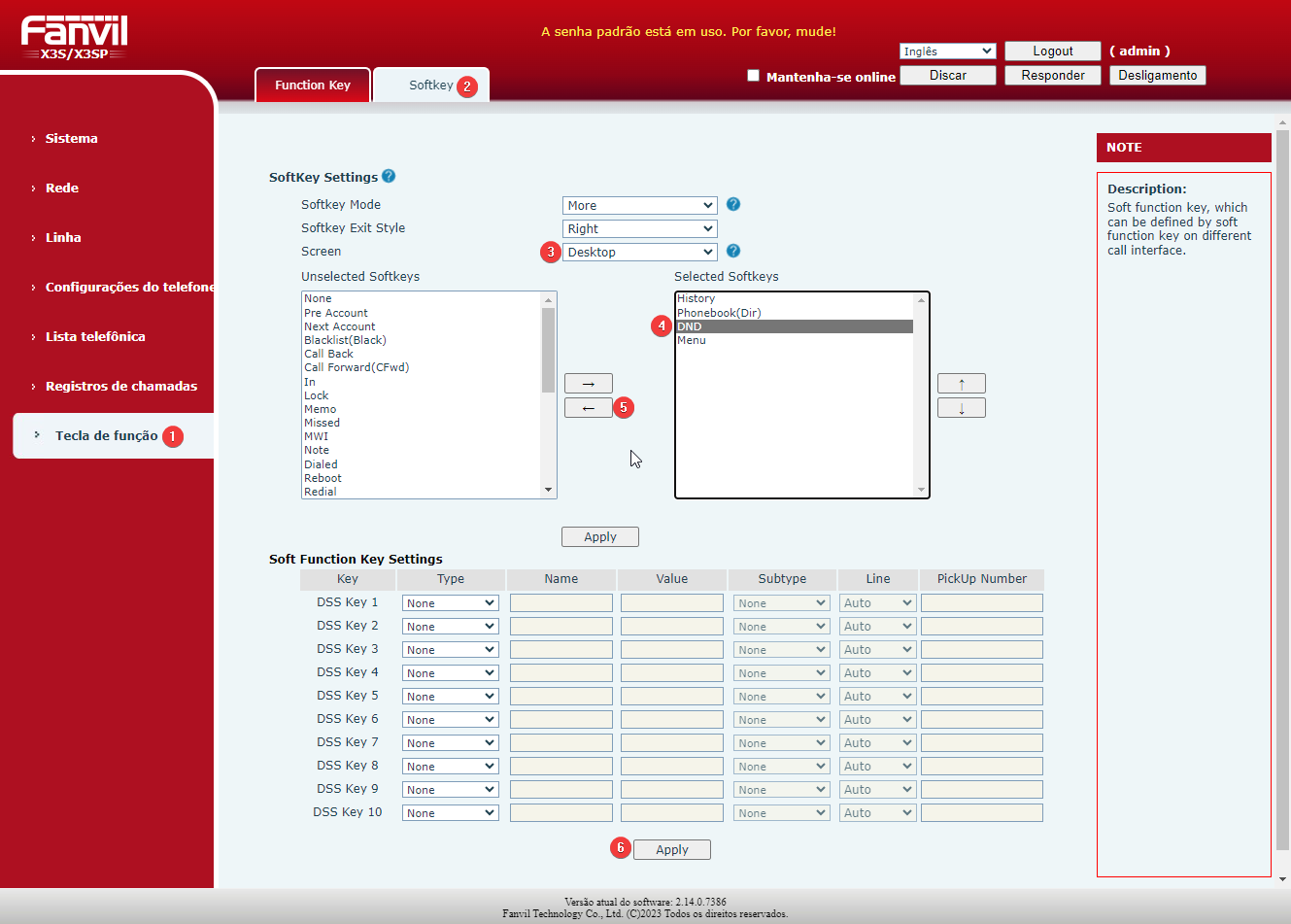The width and height of the screenshot is (1291, 924).
Task: Enable the Mantenha-se online checkbox
Action: tap(753, 76)
